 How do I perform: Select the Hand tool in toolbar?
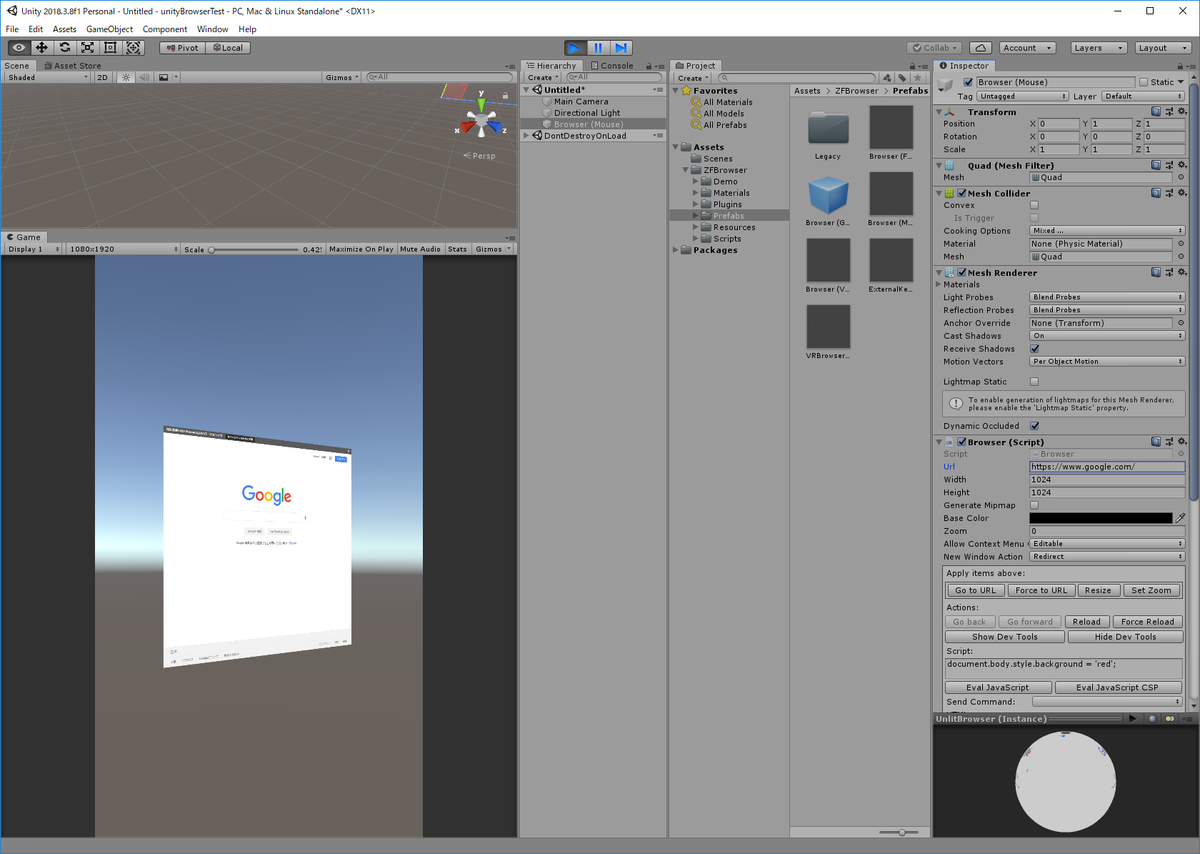tap(19, 47)
